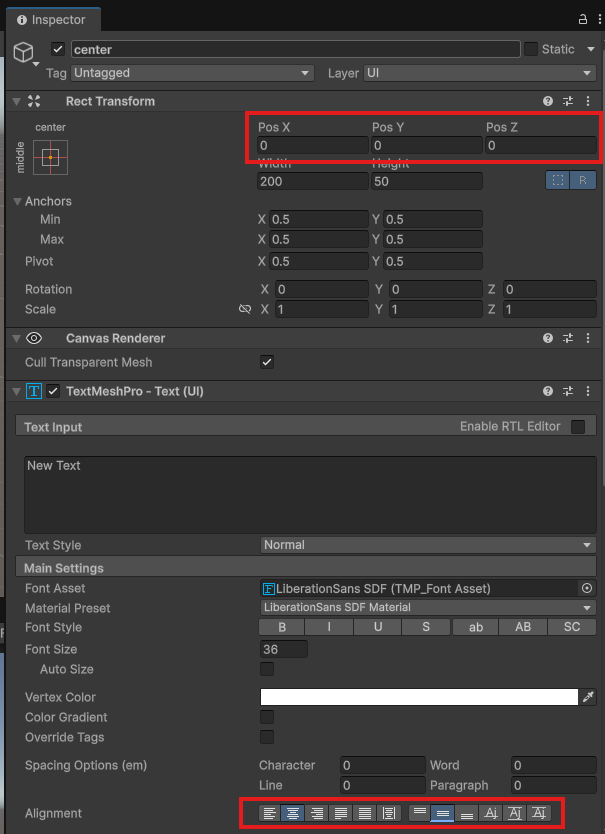Click the Rect Transform help icon

548,101
